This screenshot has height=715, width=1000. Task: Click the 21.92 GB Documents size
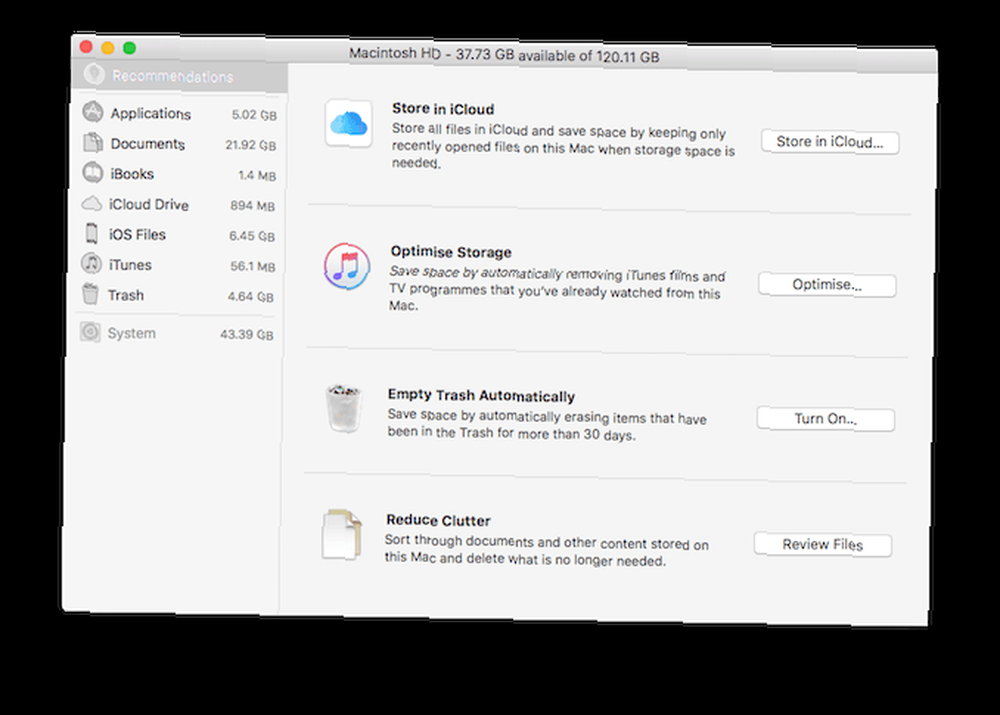pyautogui.click(x=251, y=145)
